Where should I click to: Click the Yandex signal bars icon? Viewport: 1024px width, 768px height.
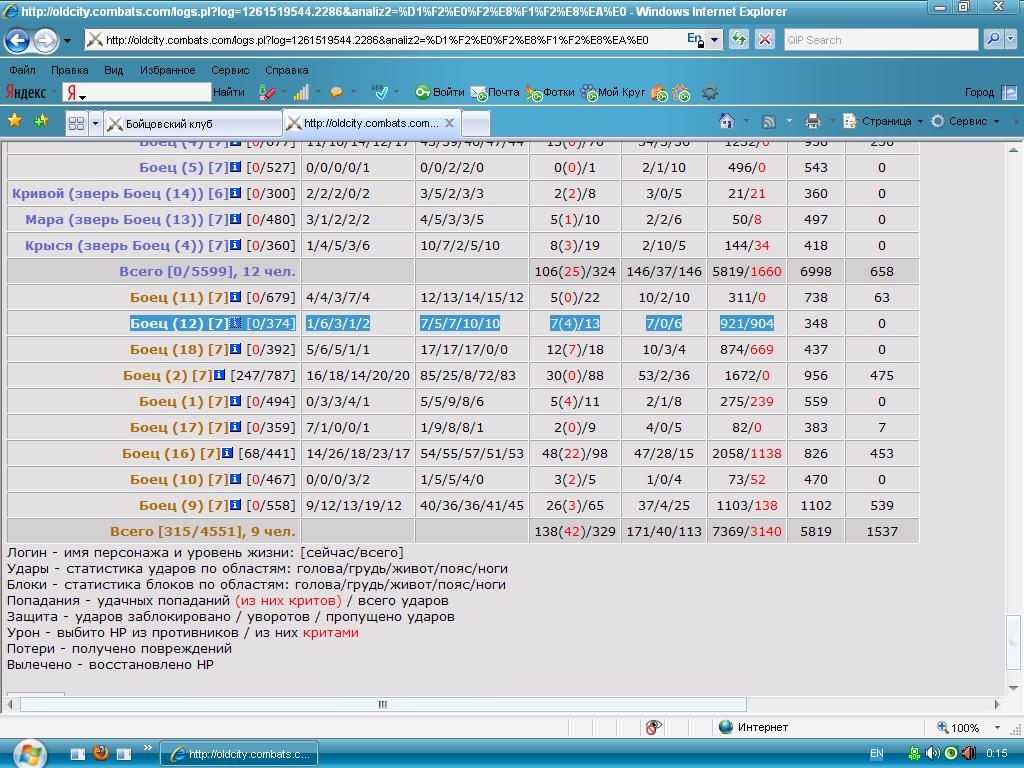301,93
